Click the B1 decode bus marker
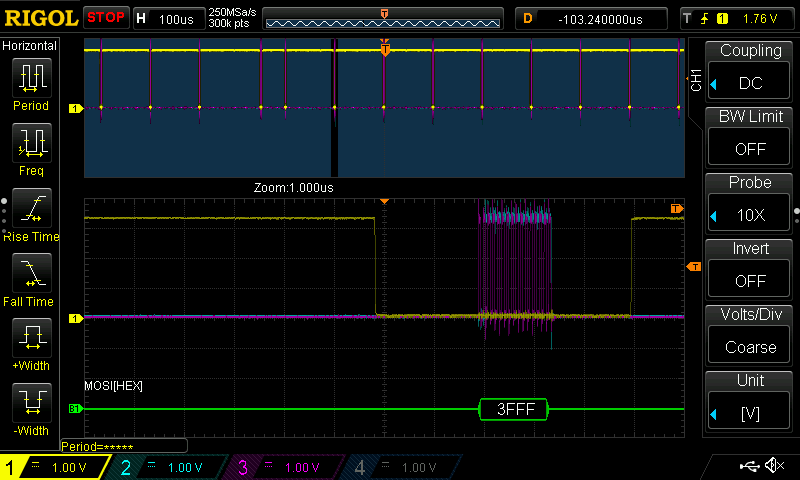The width and height of the screenshot is (800, 480). tap(76, 409)
